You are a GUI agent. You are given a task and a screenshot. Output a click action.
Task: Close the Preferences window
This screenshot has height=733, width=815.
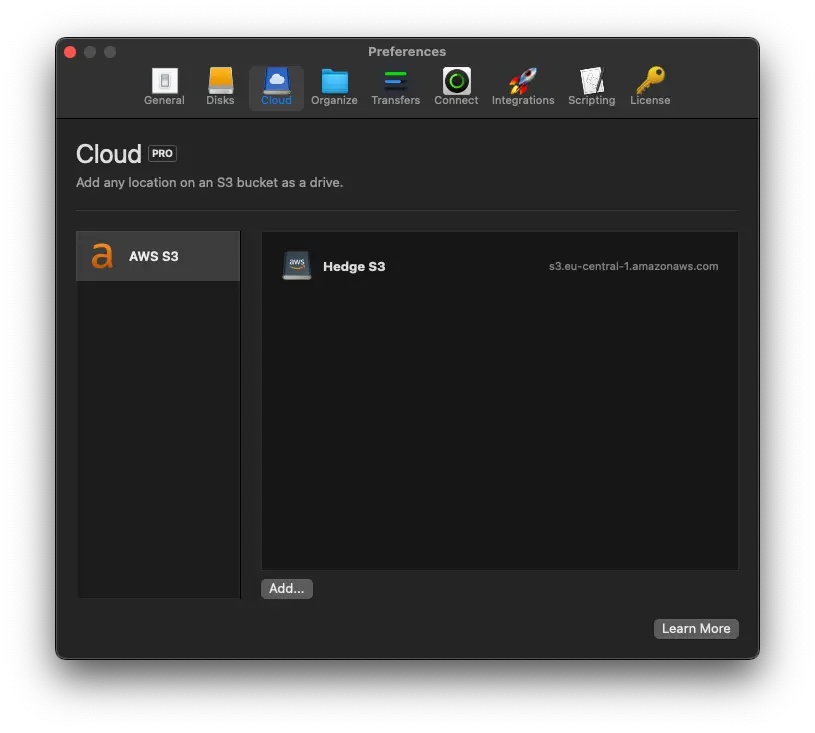tap(70, 52)
